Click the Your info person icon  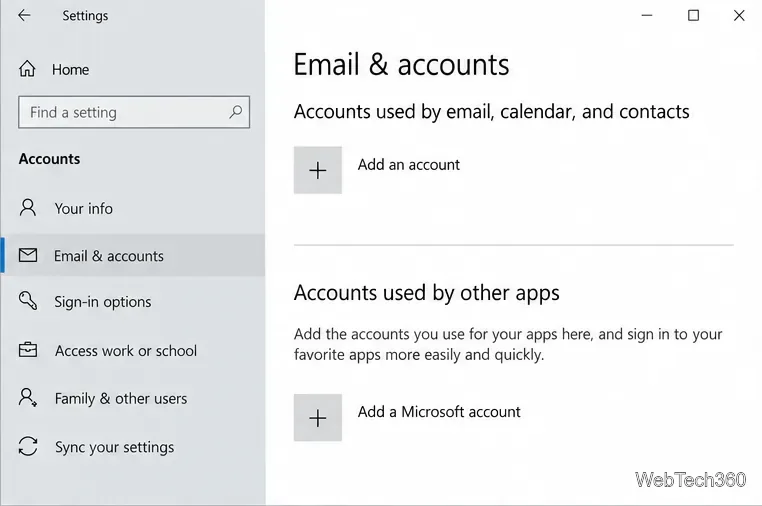pyautogui.click(x=28, y=208)
